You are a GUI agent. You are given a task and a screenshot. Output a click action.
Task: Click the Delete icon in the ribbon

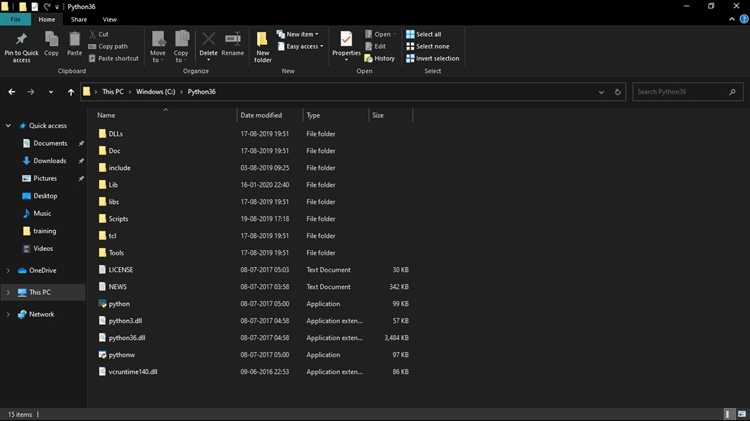coord(208,39)
